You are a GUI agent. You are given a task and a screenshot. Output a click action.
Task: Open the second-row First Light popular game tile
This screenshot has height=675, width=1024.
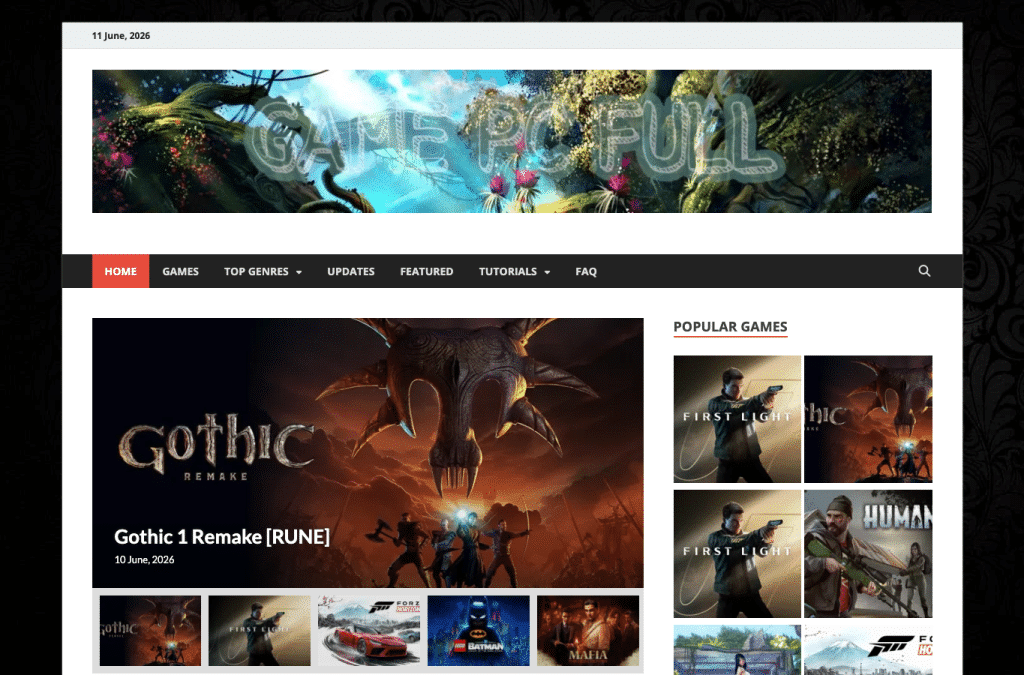pyautogui.click(x=737, y=554)
